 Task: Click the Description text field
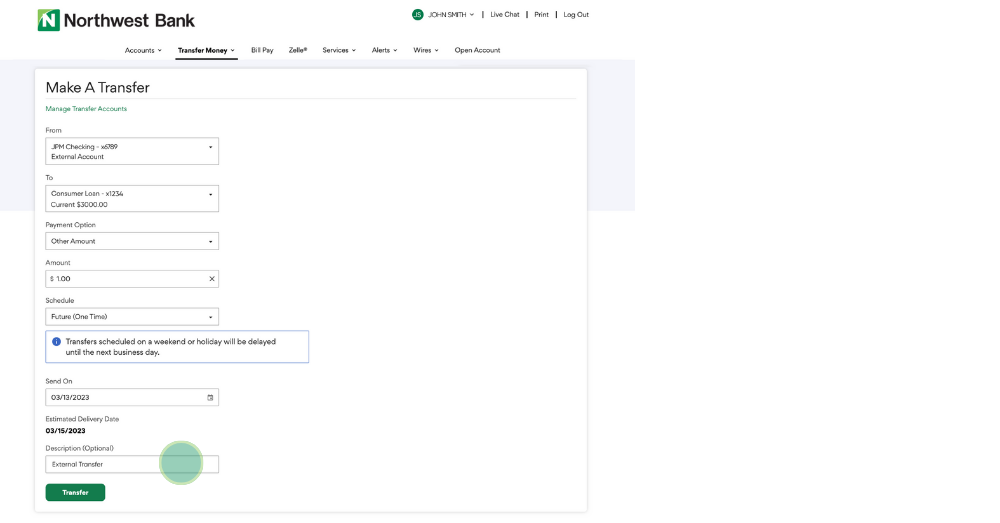pos(132,464)
